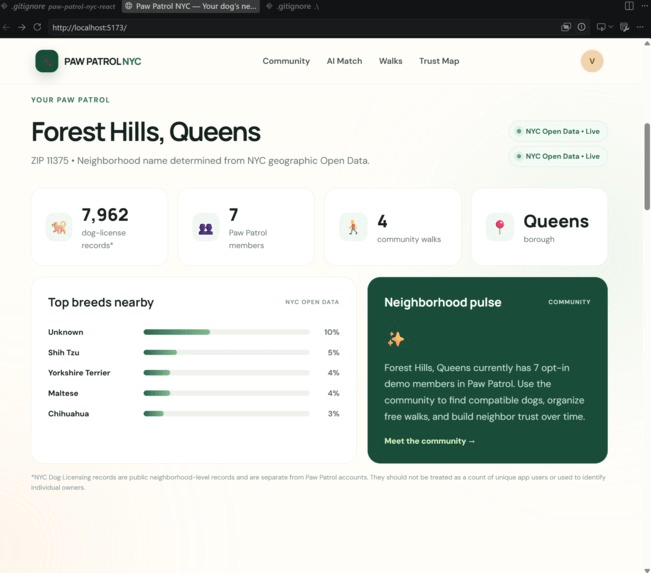Click the 10% value for Unknown breed
Screen dimensions: 651x573
331,332
